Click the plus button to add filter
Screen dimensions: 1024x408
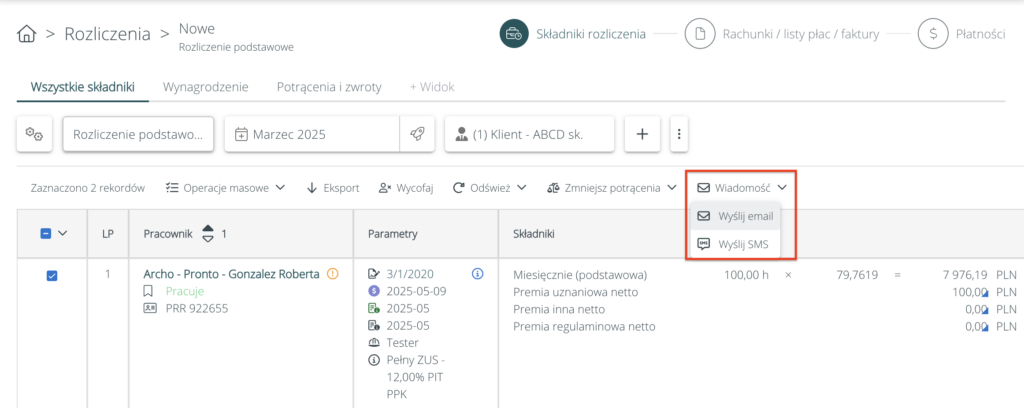642,134
